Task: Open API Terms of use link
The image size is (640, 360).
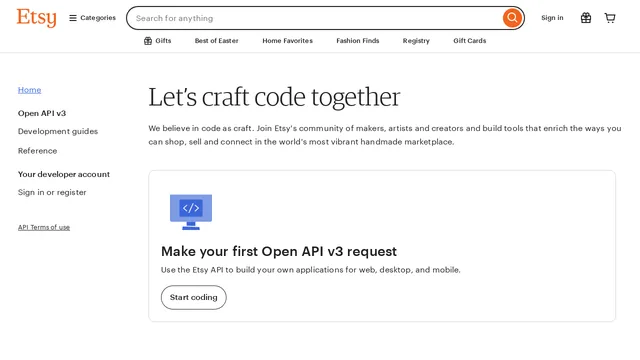Action: coord(44,227)
